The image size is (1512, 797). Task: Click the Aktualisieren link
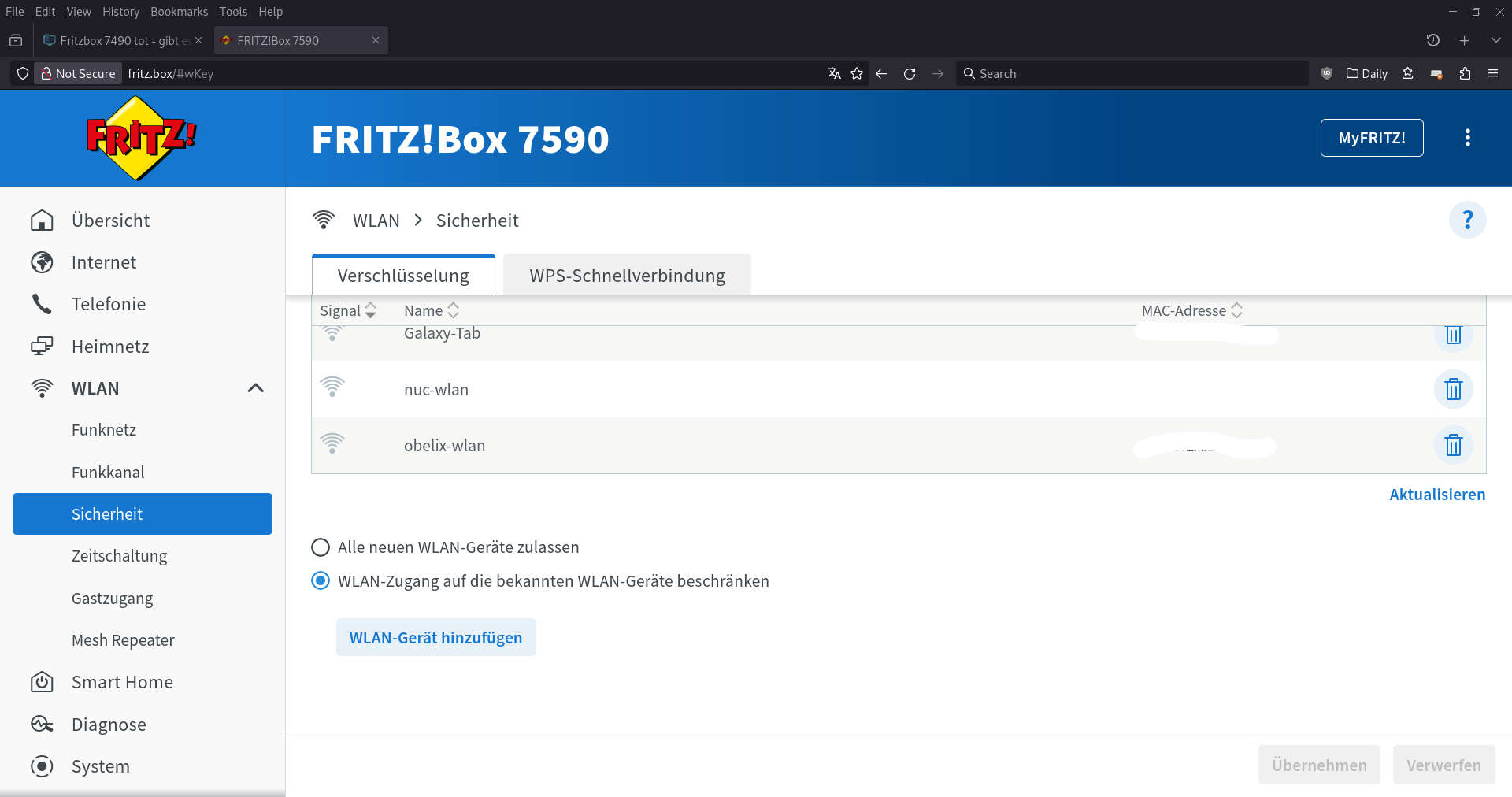point(1437,495)
